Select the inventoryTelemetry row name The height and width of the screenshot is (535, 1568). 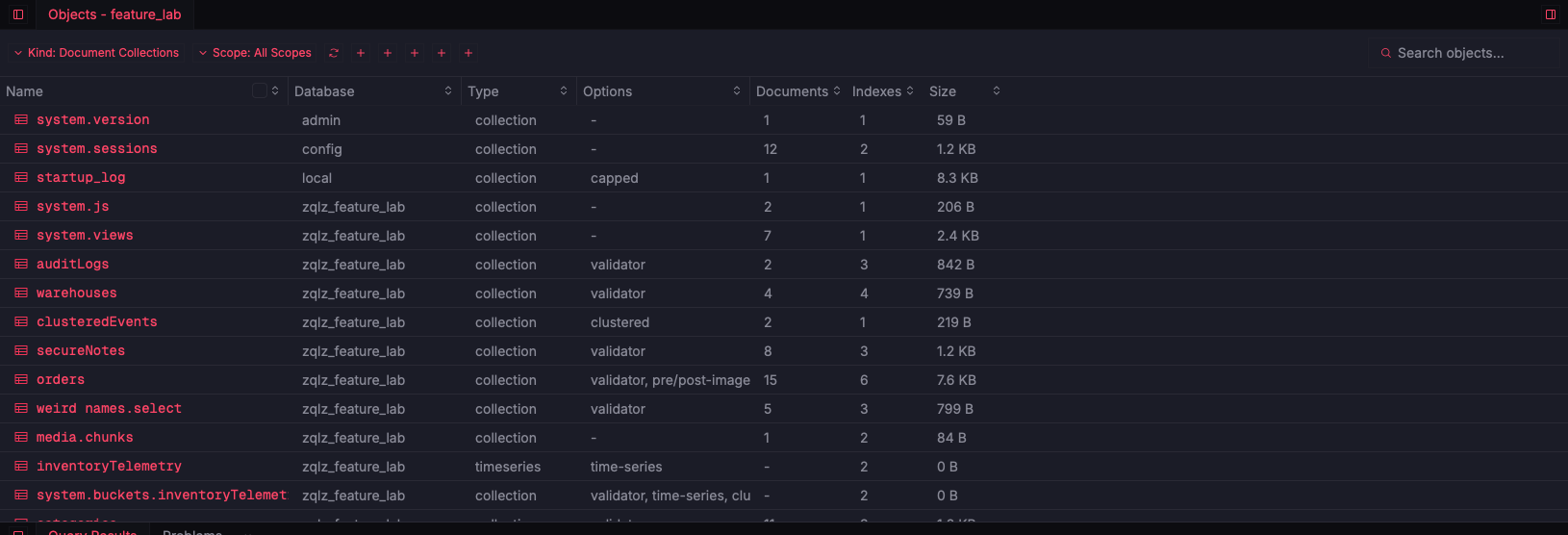(110, 467)
